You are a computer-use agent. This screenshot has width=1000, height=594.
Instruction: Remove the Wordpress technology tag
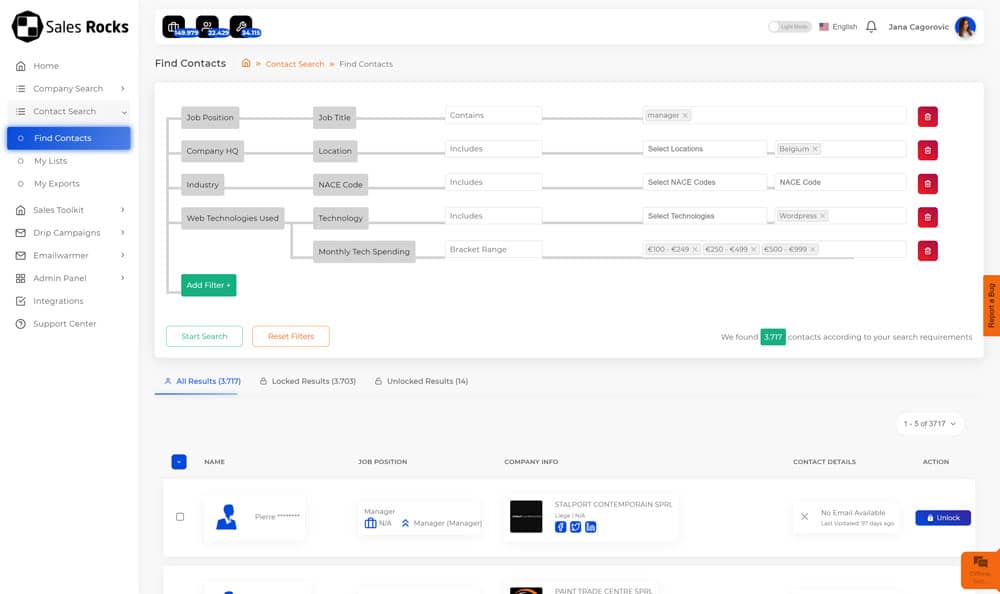pyautogui.click(x=823, y=216)
